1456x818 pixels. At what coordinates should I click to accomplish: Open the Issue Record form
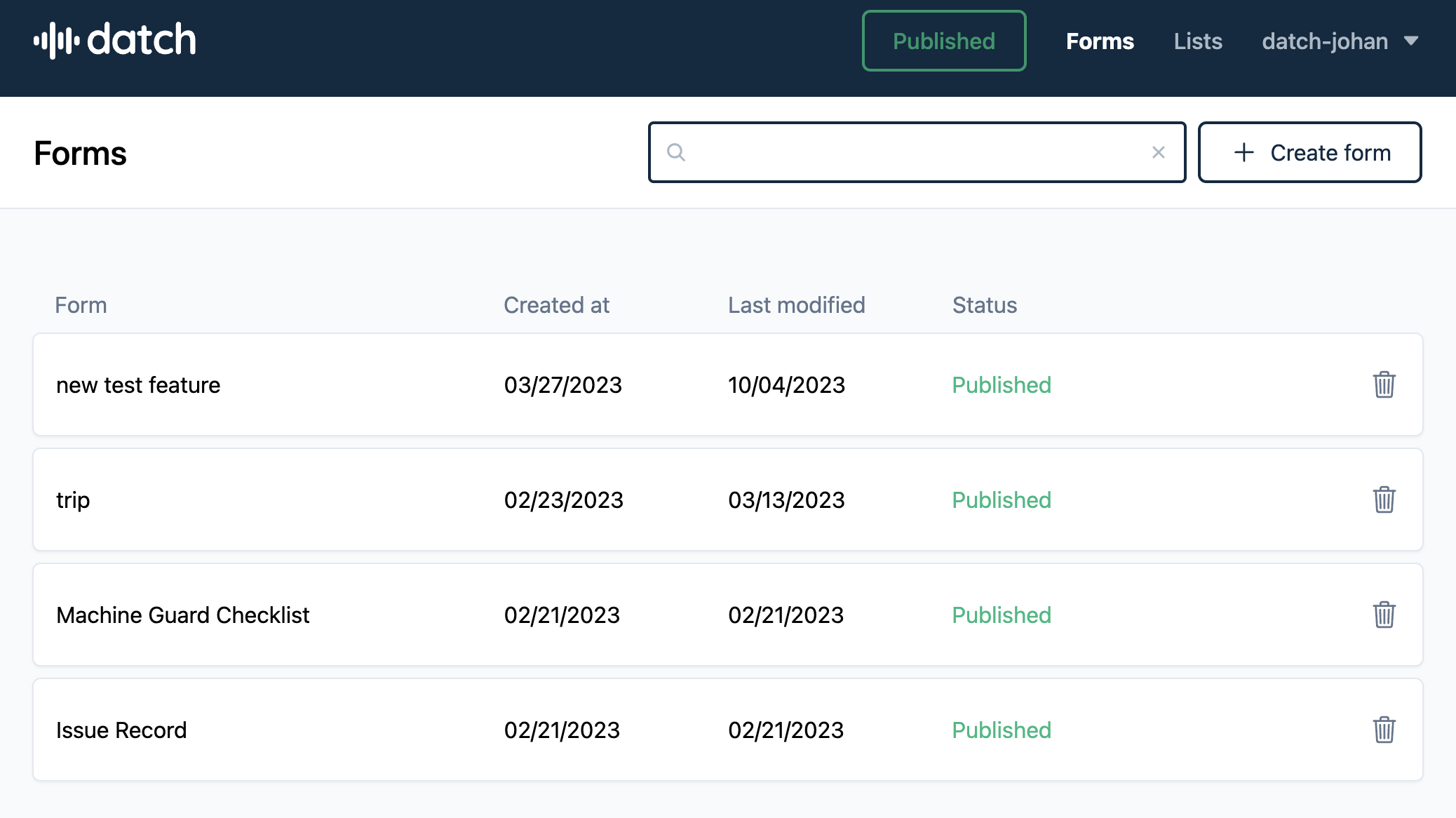pyautogui.click(x=121, y=730)
